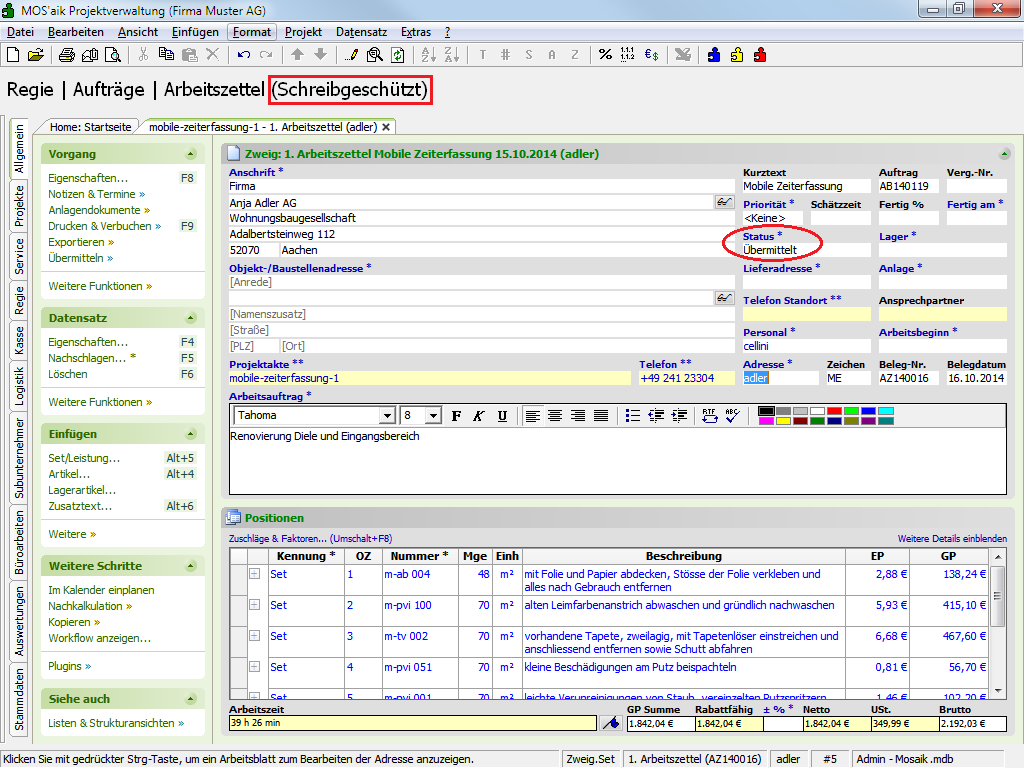The height and width of the screenshot is (768, 1024).
Task: Click the euro-dollar currency icon
Action: tap(651, 55)
